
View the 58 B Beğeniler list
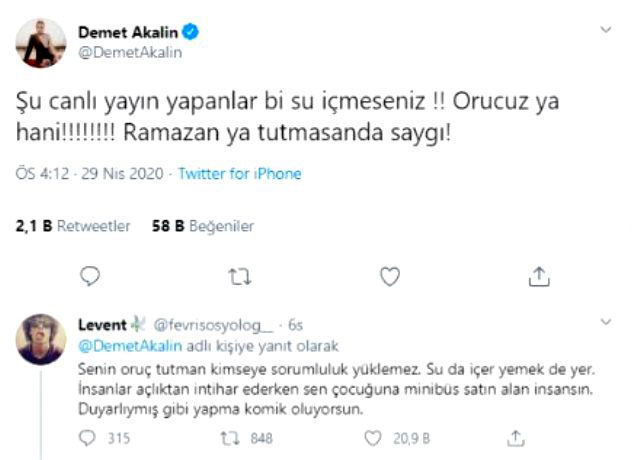point(190,227)
